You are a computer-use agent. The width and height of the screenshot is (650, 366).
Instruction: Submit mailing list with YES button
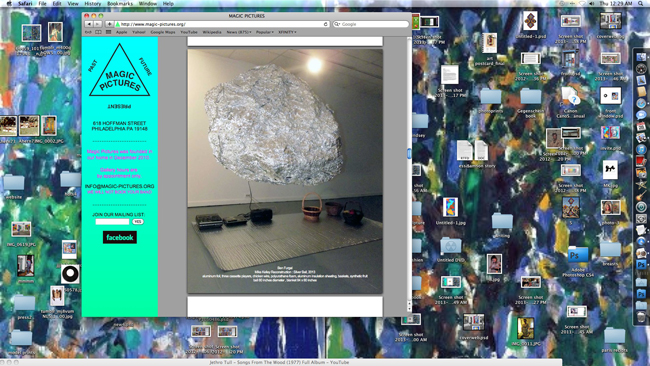138,222
